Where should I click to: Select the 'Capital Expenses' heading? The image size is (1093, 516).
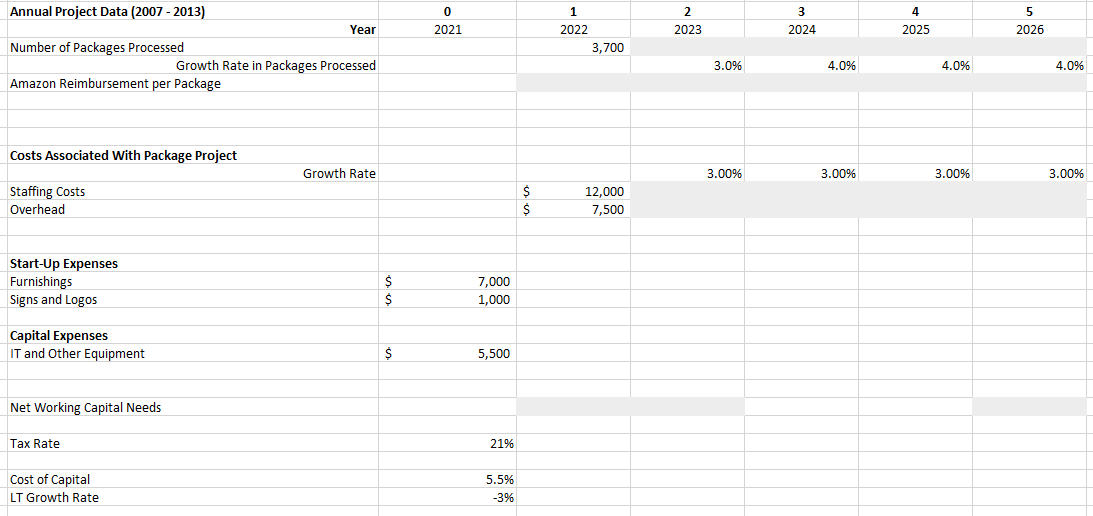[x=59, y=335]
